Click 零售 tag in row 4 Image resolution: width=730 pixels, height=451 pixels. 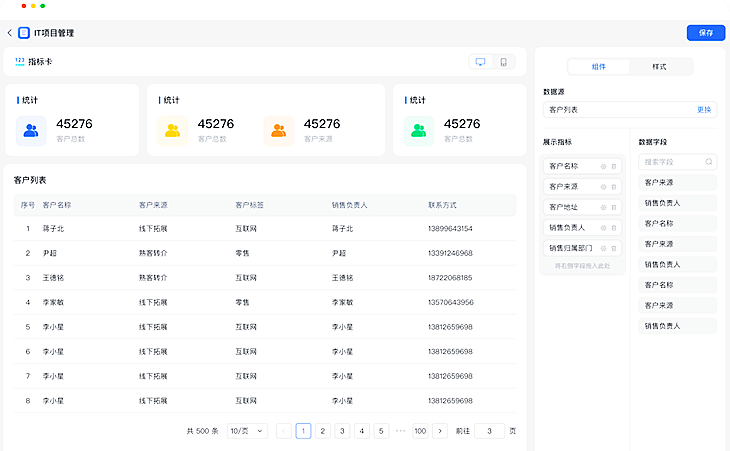point(243,303)
